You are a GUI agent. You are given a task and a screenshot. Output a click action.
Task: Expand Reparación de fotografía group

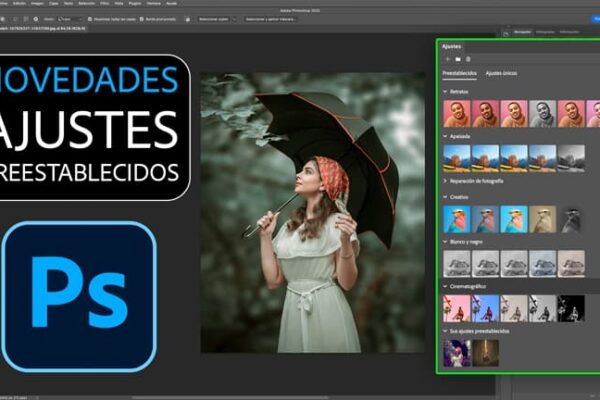click(x=445, y=181)
